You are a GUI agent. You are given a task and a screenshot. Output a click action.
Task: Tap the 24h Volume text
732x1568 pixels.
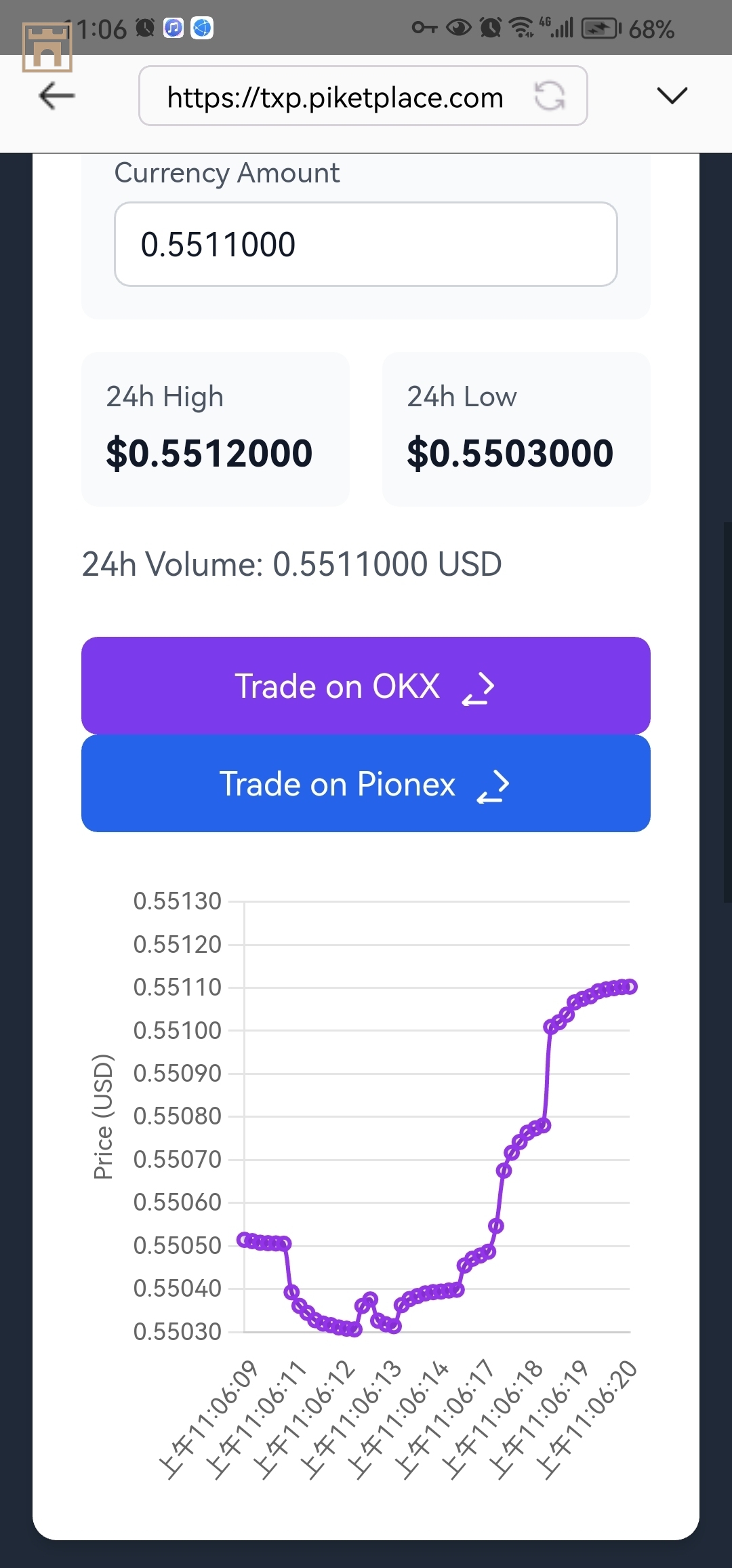pyautogui.click(x=292, y=564)
